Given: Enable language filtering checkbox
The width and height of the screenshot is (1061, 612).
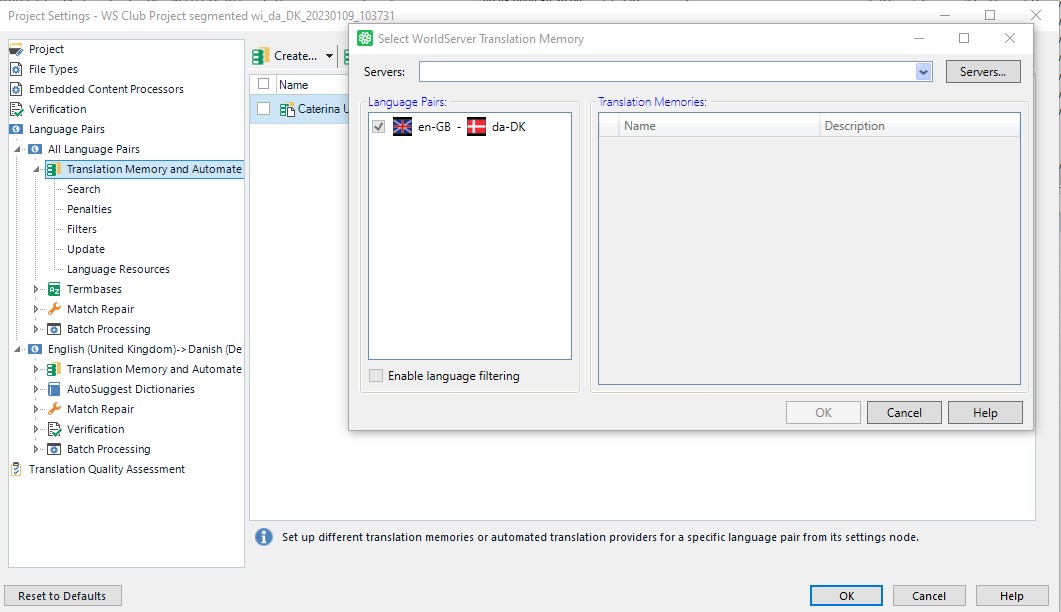Looking at the screenshot, I should tap(376, 376).
